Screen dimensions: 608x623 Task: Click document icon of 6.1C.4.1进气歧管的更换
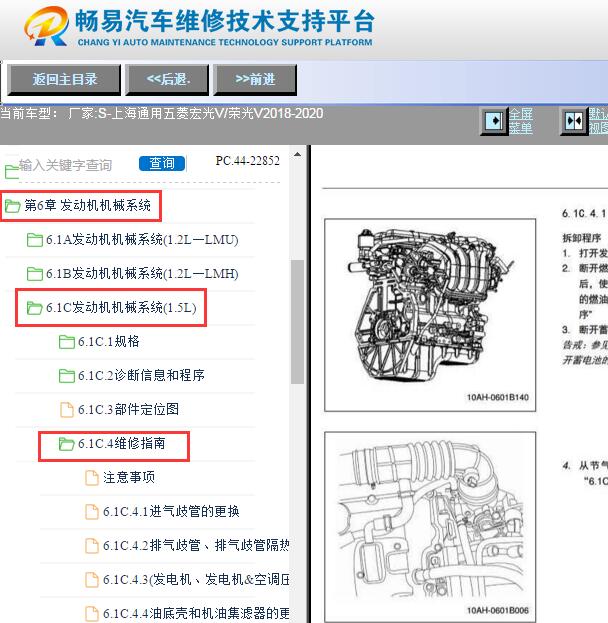[92, 512]
